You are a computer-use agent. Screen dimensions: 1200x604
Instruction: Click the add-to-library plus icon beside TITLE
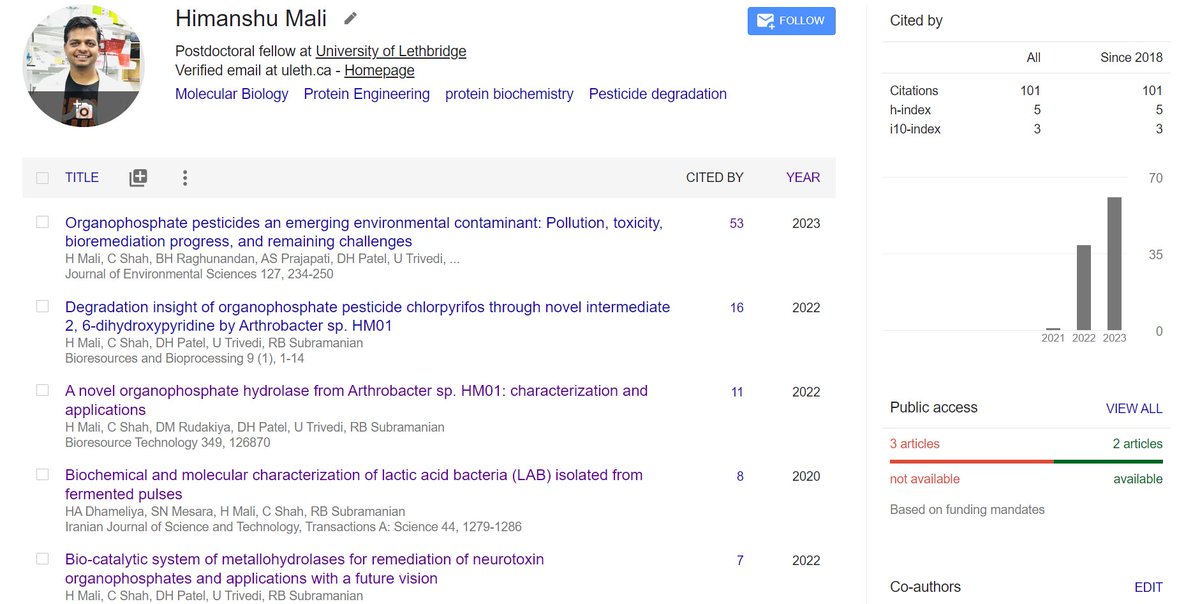[138, 178]
